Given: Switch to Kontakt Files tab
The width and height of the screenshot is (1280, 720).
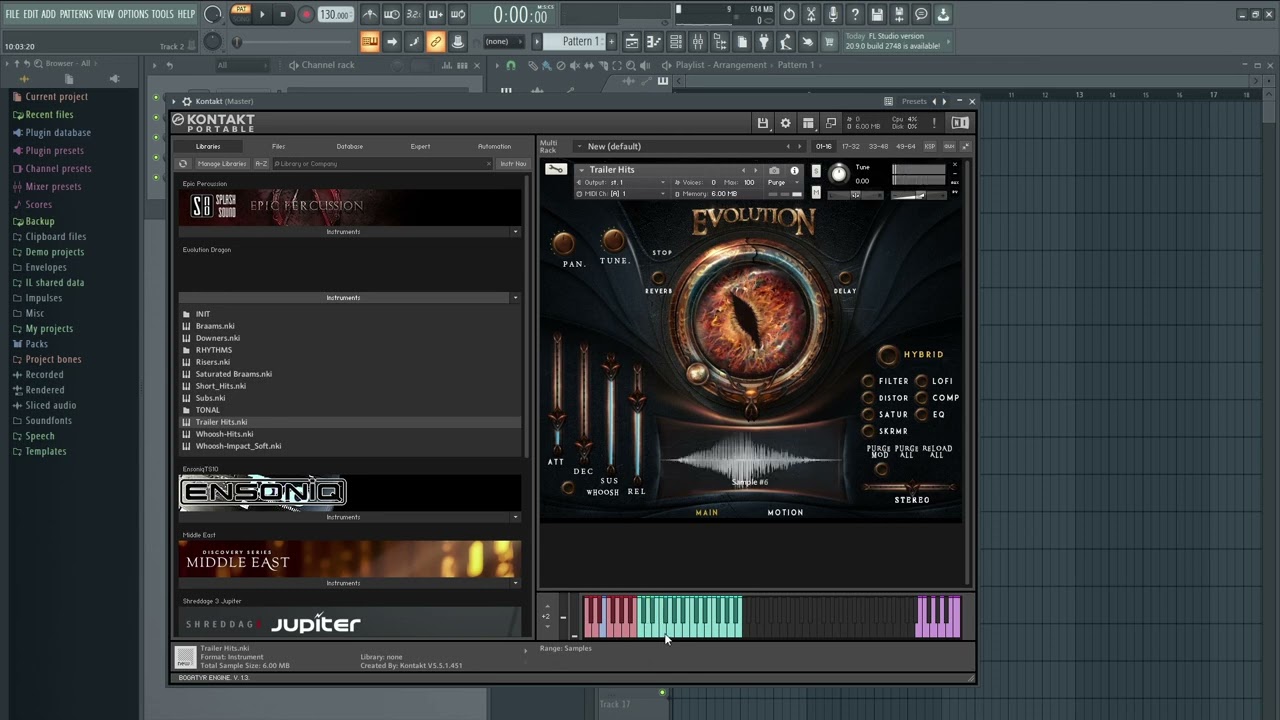Looking at the screenshot, I should pos(278,147).
